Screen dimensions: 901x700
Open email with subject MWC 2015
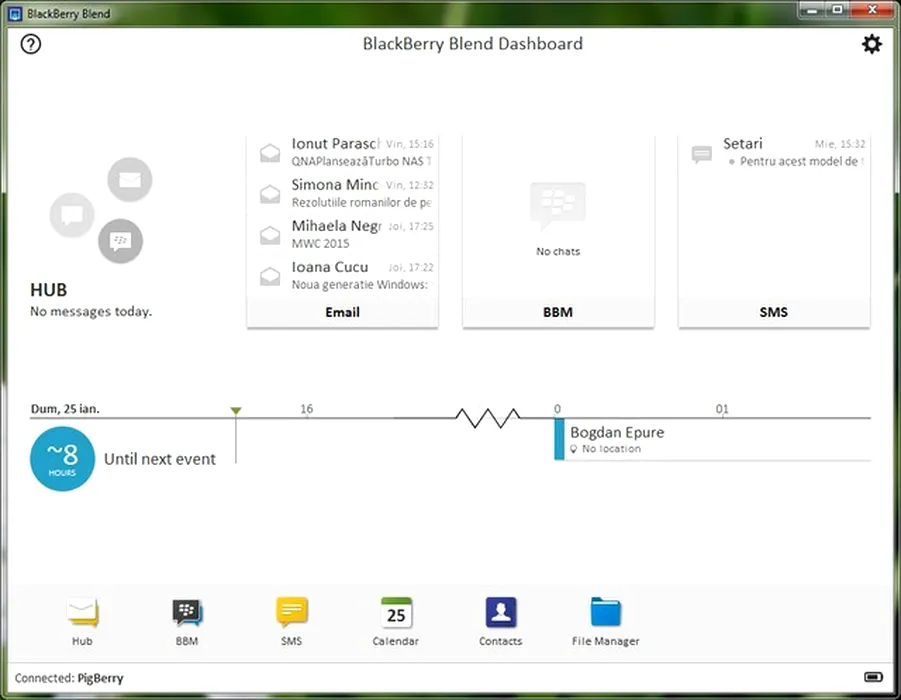click(342, 234)
